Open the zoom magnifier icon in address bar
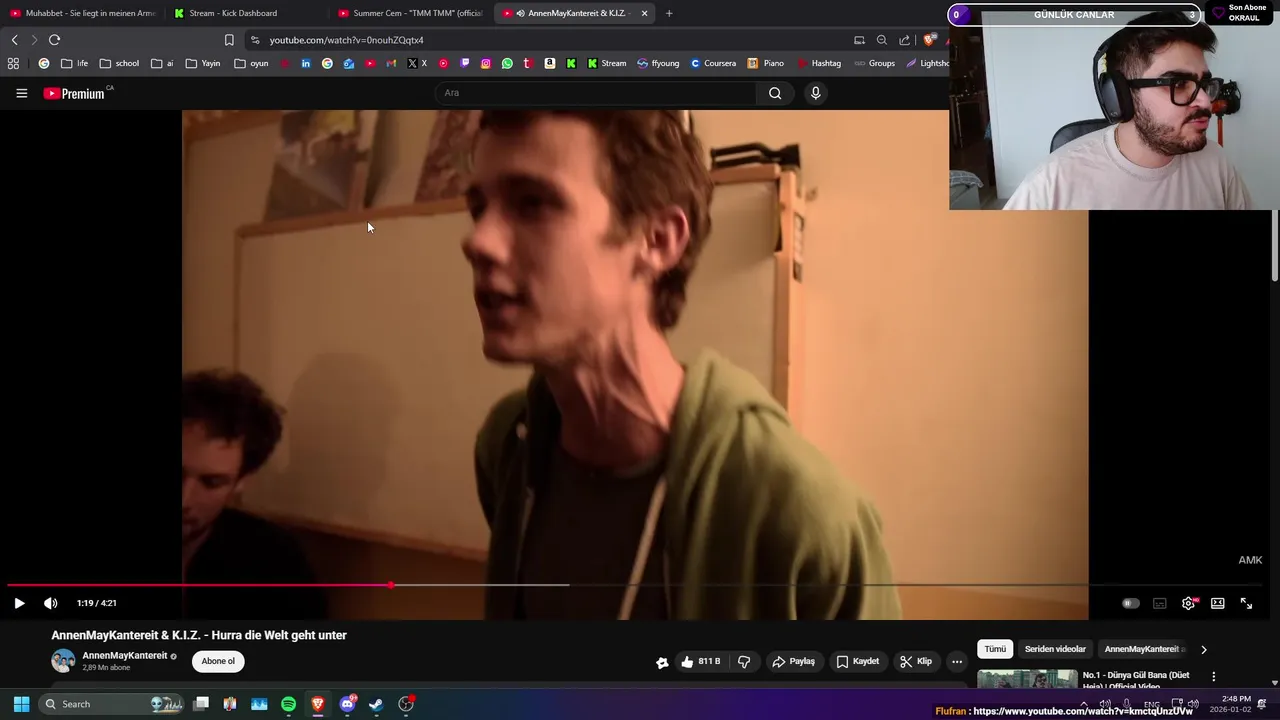This screenshot has height=720, width=1280. pos(882,40)
